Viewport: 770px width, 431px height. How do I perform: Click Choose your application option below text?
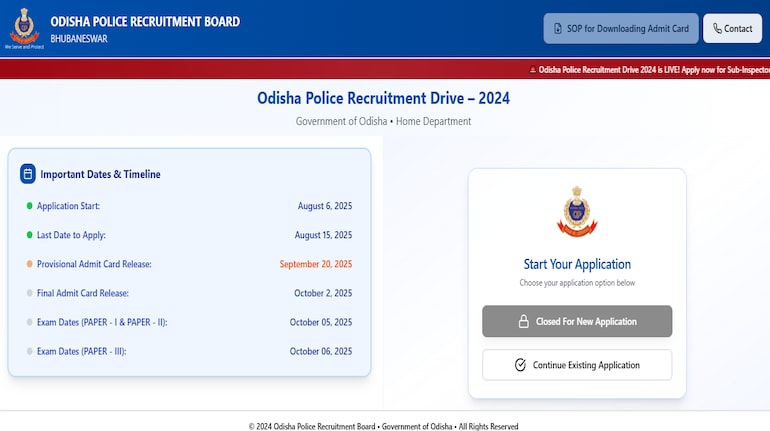pos(577,283)
